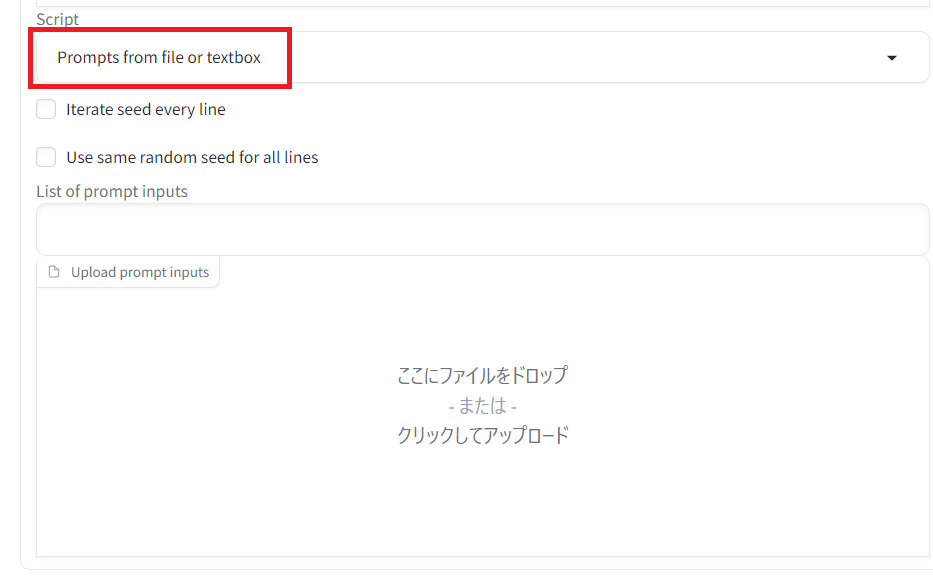Click the word 'textbox' in the Script value
Viewport: 933px width, 579px height.
pyautogui.click(x=234, y=58)
